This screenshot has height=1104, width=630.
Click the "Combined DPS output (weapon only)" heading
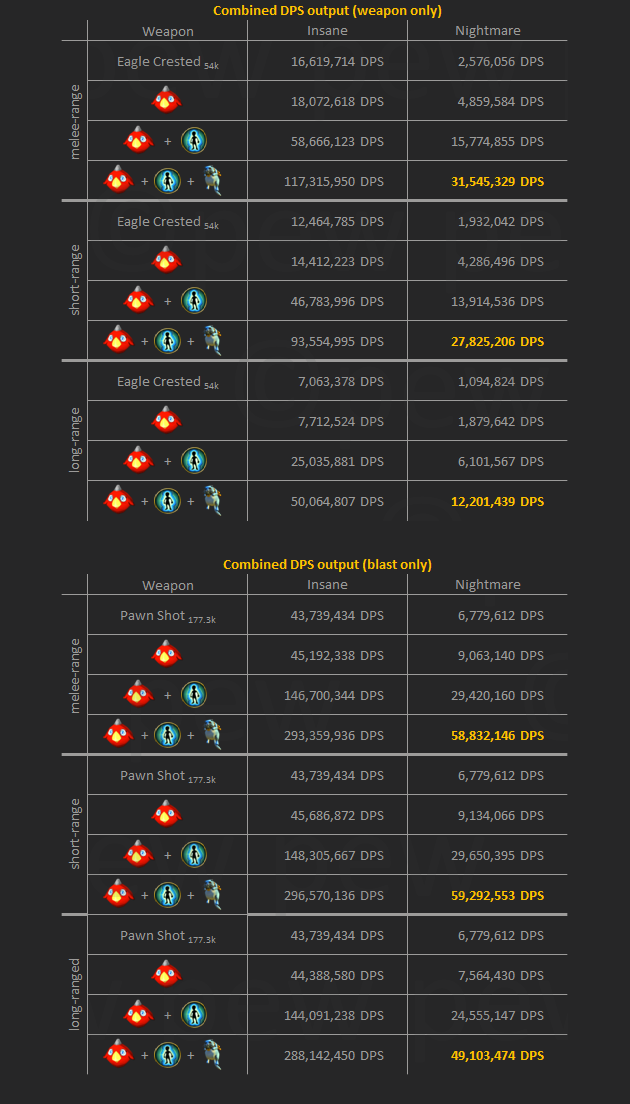(328, 11)
